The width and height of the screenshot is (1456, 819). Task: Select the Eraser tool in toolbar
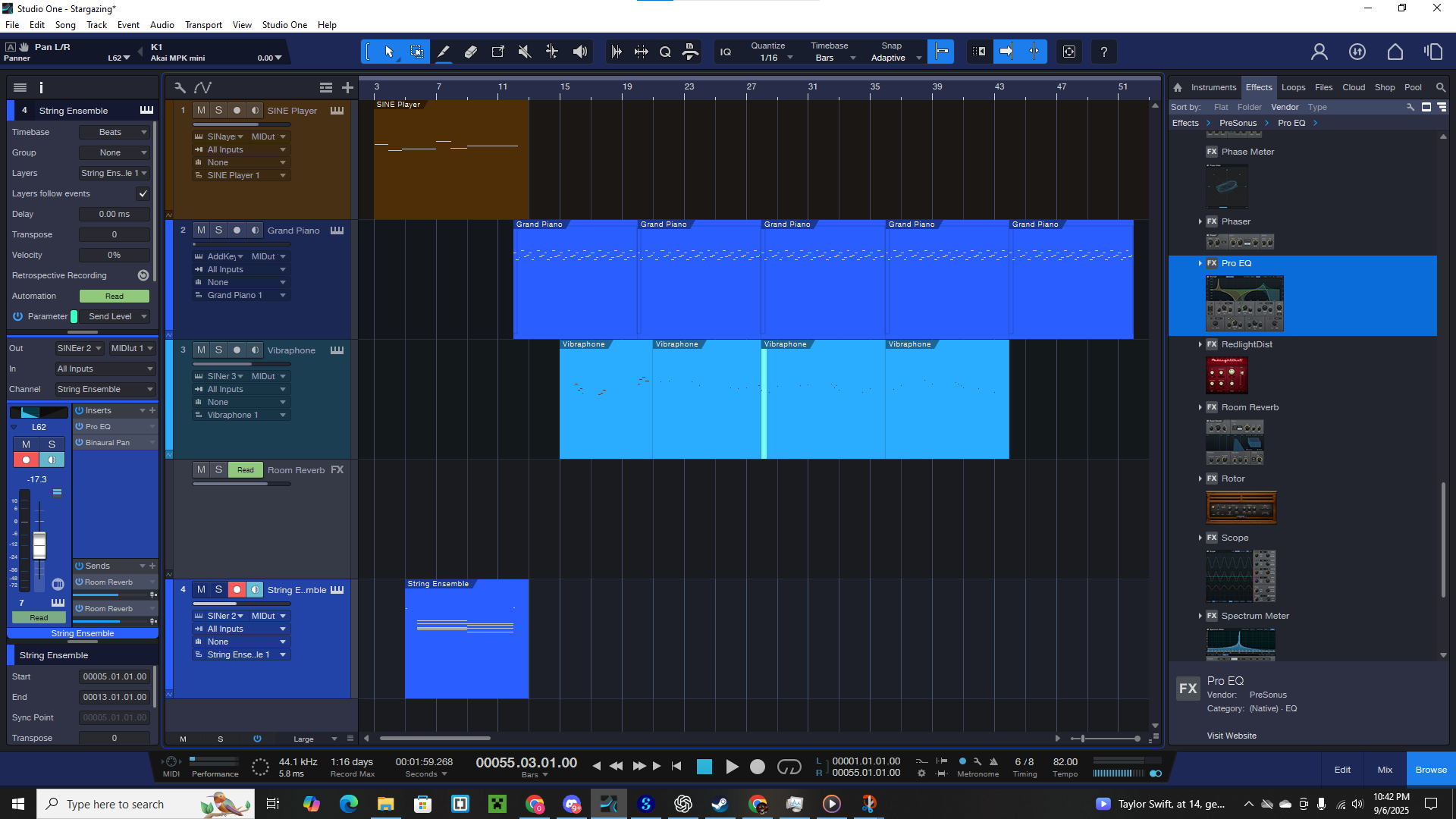471,52
